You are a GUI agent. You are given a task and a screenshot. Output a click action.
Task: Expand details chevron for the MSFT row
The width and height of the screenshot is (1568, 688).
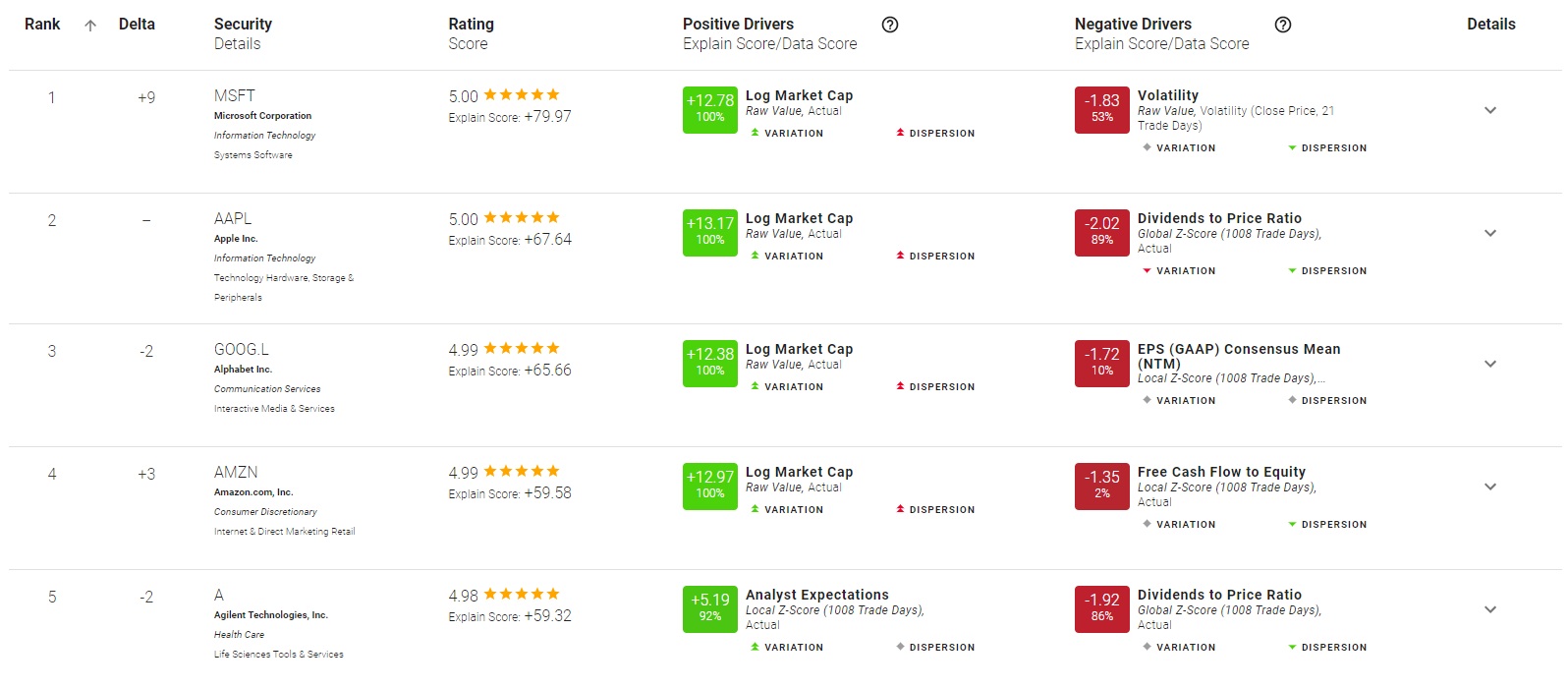[x=1490, y=110]
